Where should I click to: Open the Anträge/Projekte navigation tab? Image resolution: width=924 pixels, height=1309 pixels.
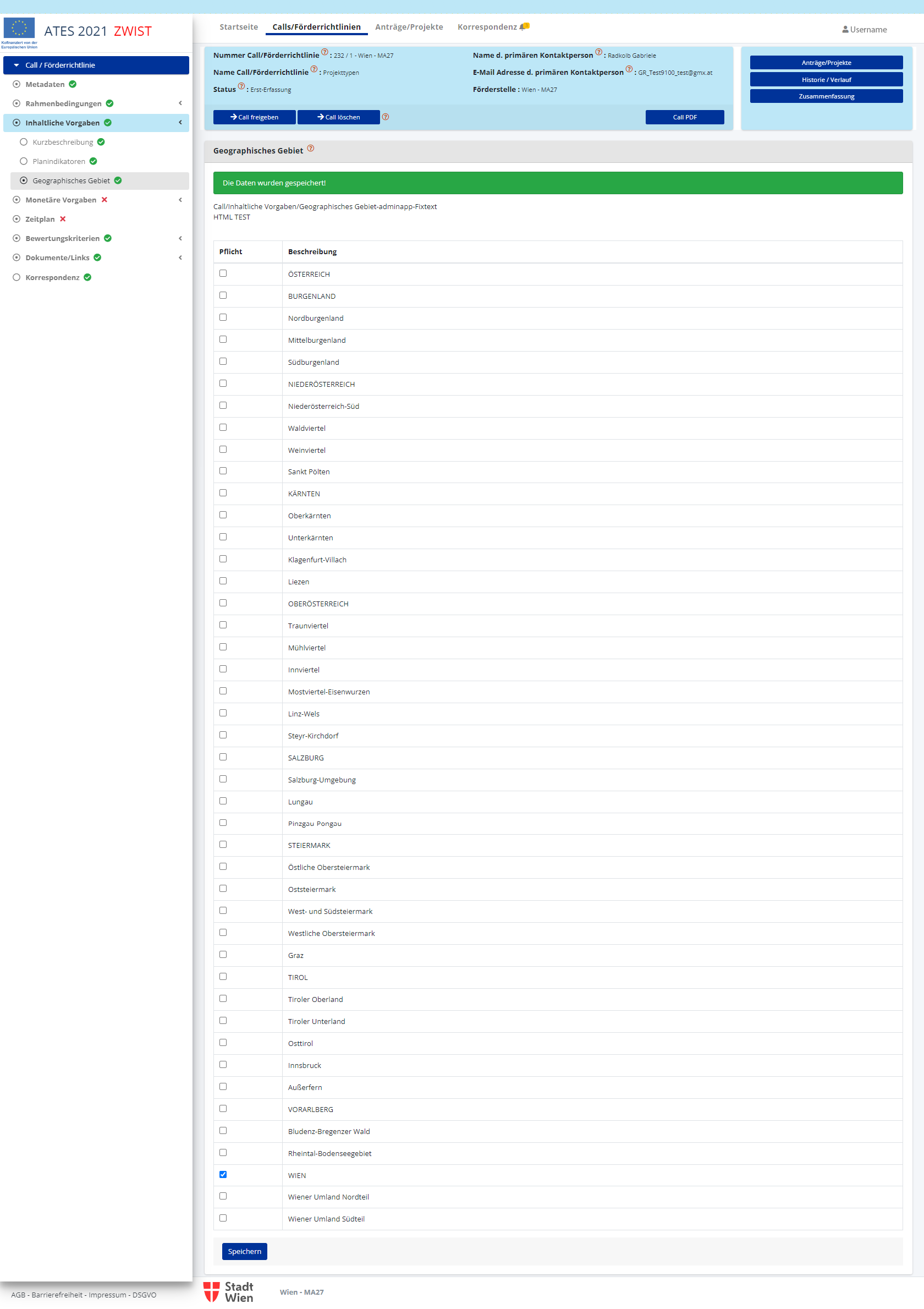[409, 27]
